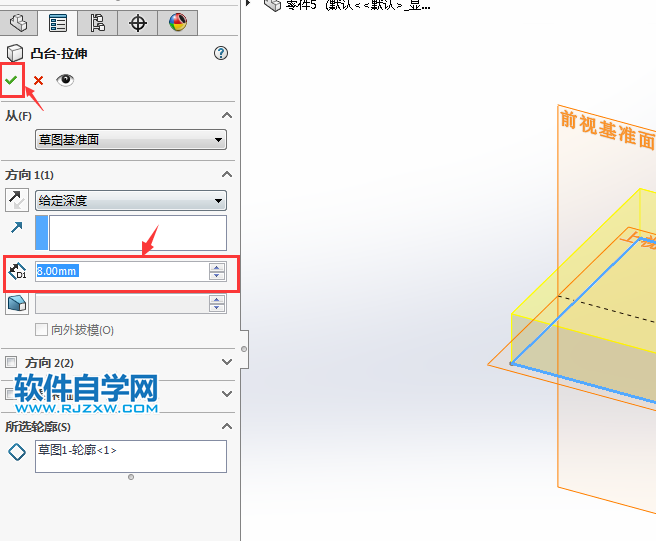This screenshot has height=541, width=656.
Task: Click the contours box resize handle
Action: click(131, 477)
